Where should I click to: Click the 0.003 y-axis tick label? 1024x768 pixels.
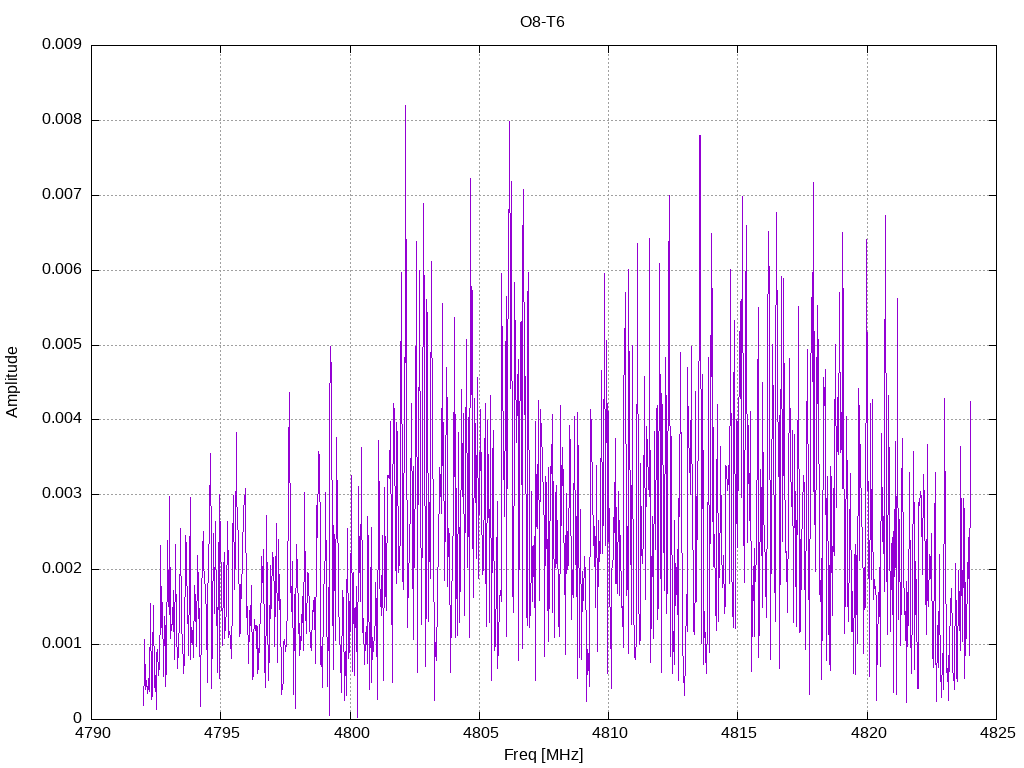pos(62,494)
